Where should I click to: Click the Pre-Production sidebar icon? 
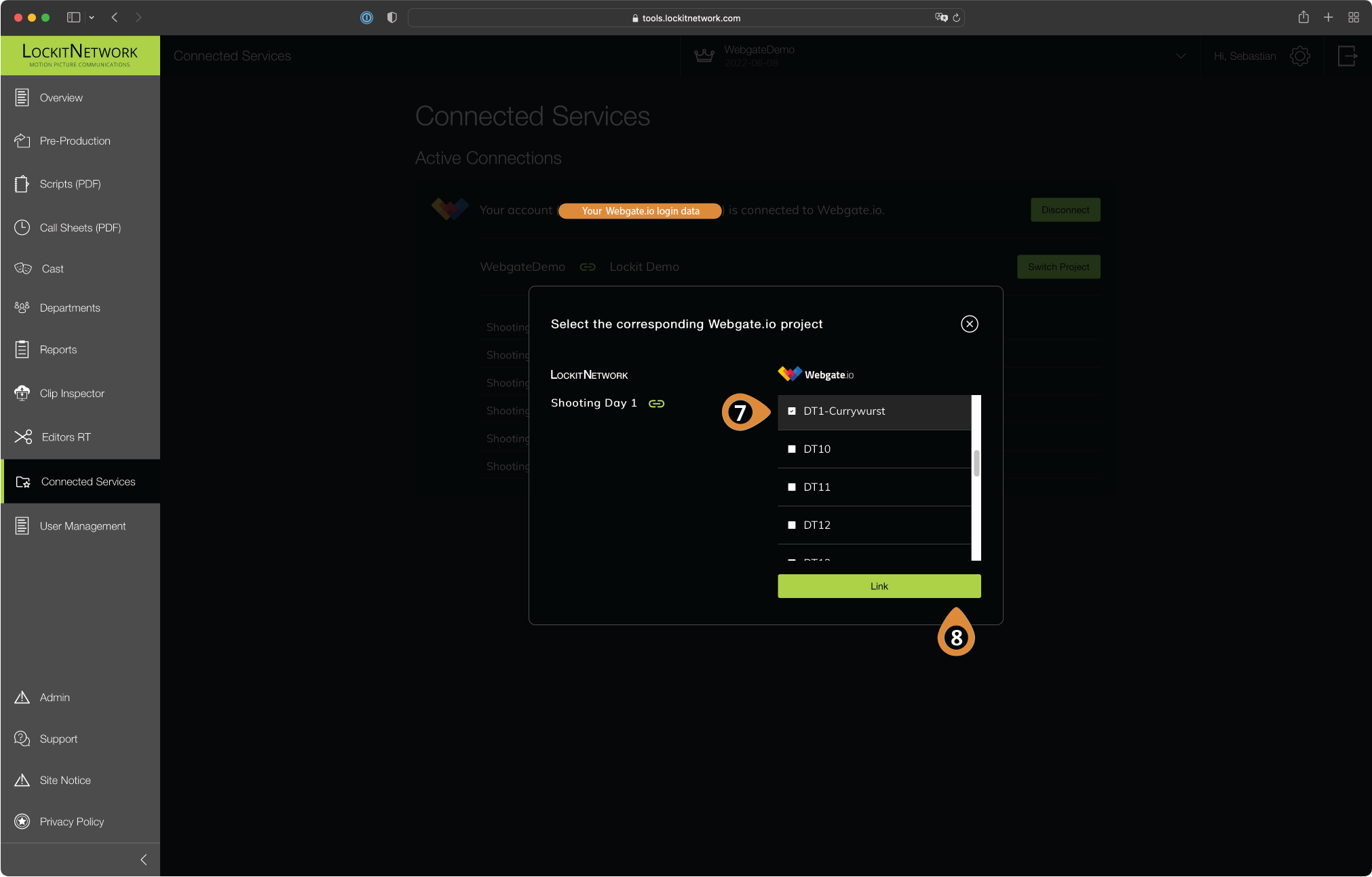click(22, 141)
